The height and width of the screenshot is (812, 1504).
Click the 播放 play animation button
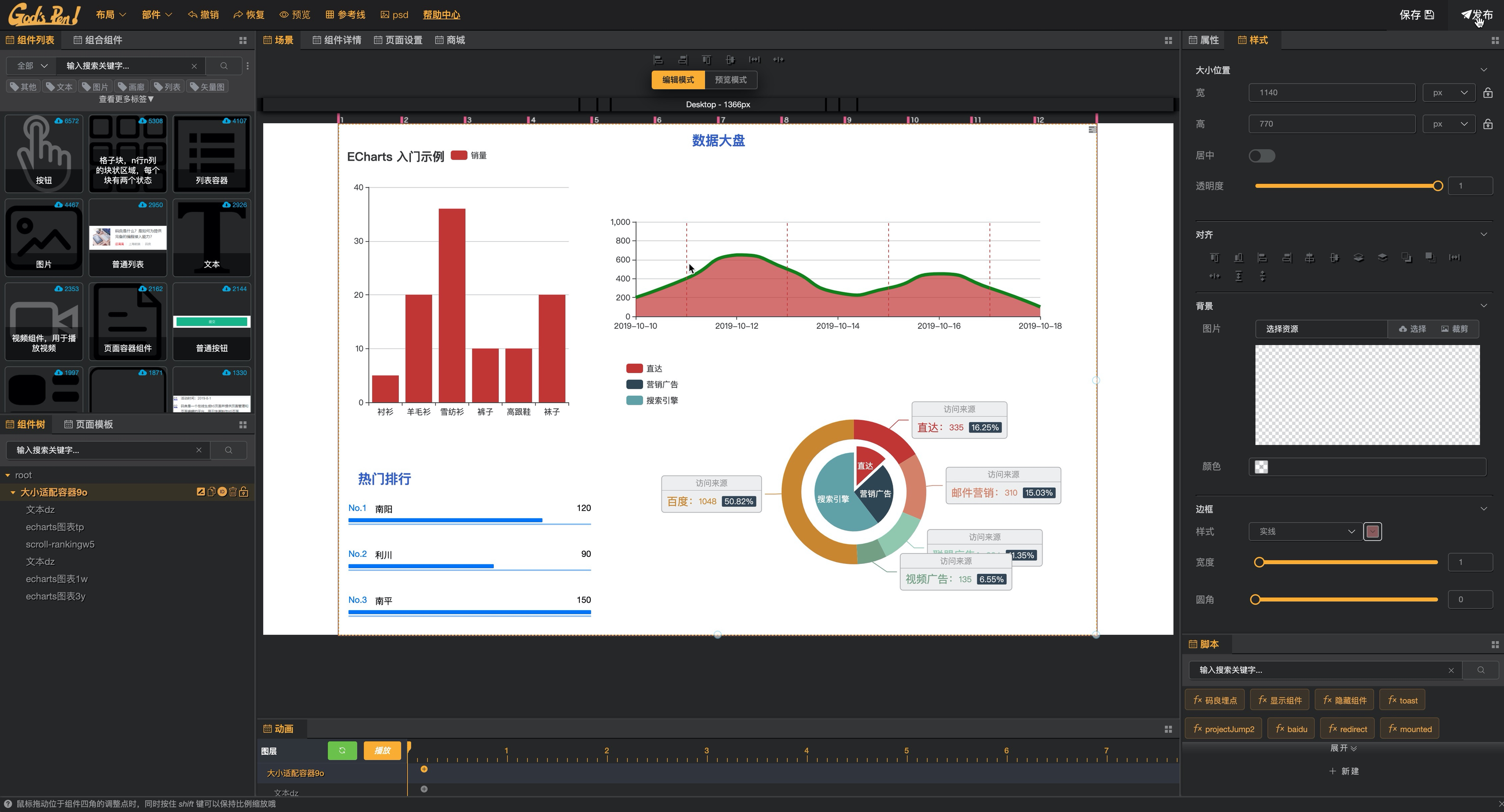[x=382, y=751]
